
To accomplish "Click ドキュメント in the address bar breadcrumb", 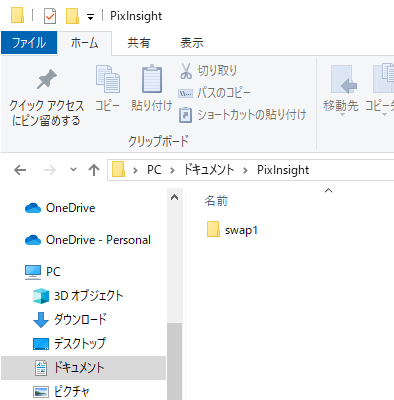I will 209,170.
